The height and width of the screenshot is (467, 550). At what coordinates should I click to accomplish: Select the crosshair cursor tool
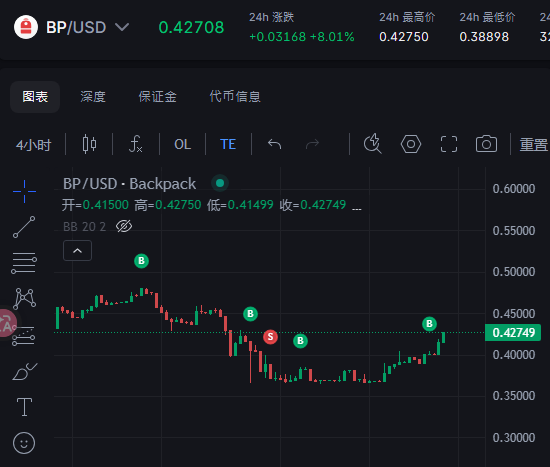click(25, 191)
